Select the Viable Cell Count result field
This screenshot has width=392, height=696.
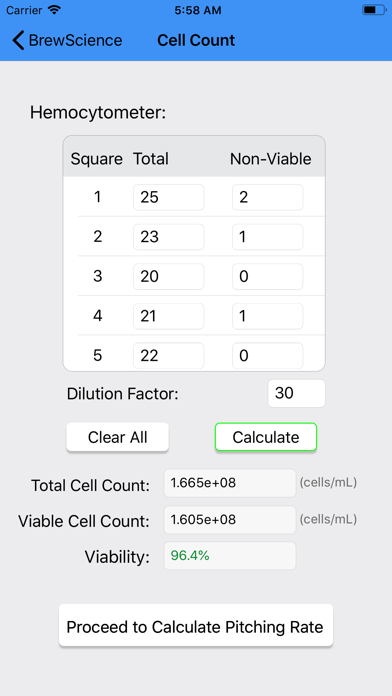230,519
